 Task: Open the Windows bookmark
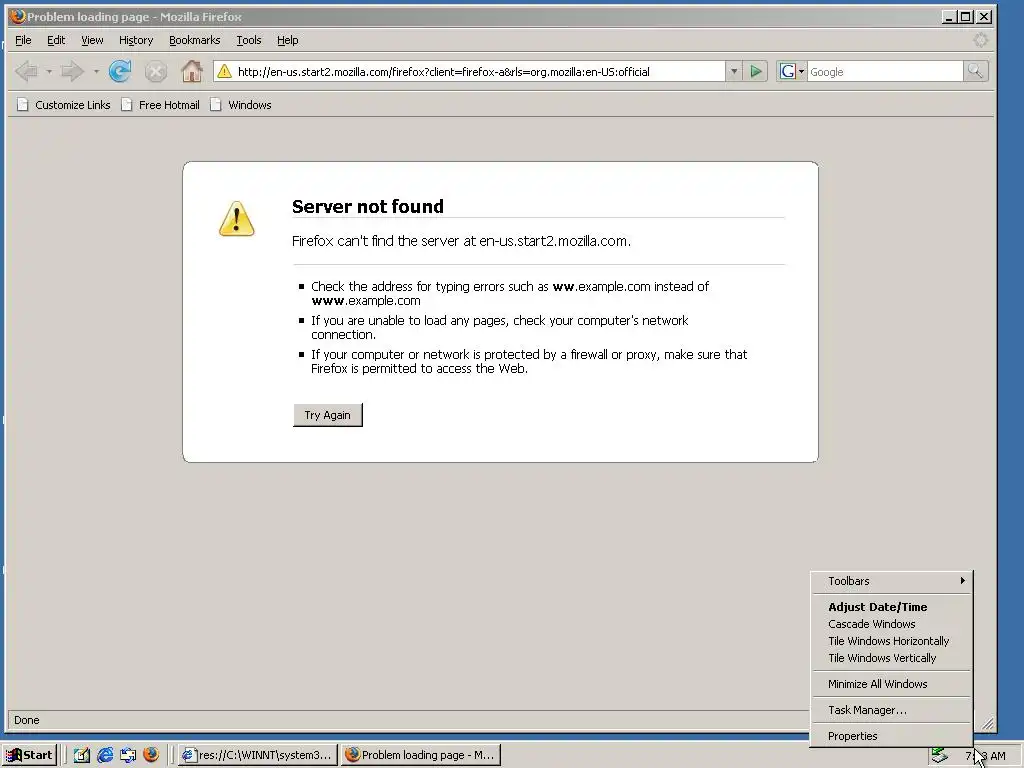241,104
